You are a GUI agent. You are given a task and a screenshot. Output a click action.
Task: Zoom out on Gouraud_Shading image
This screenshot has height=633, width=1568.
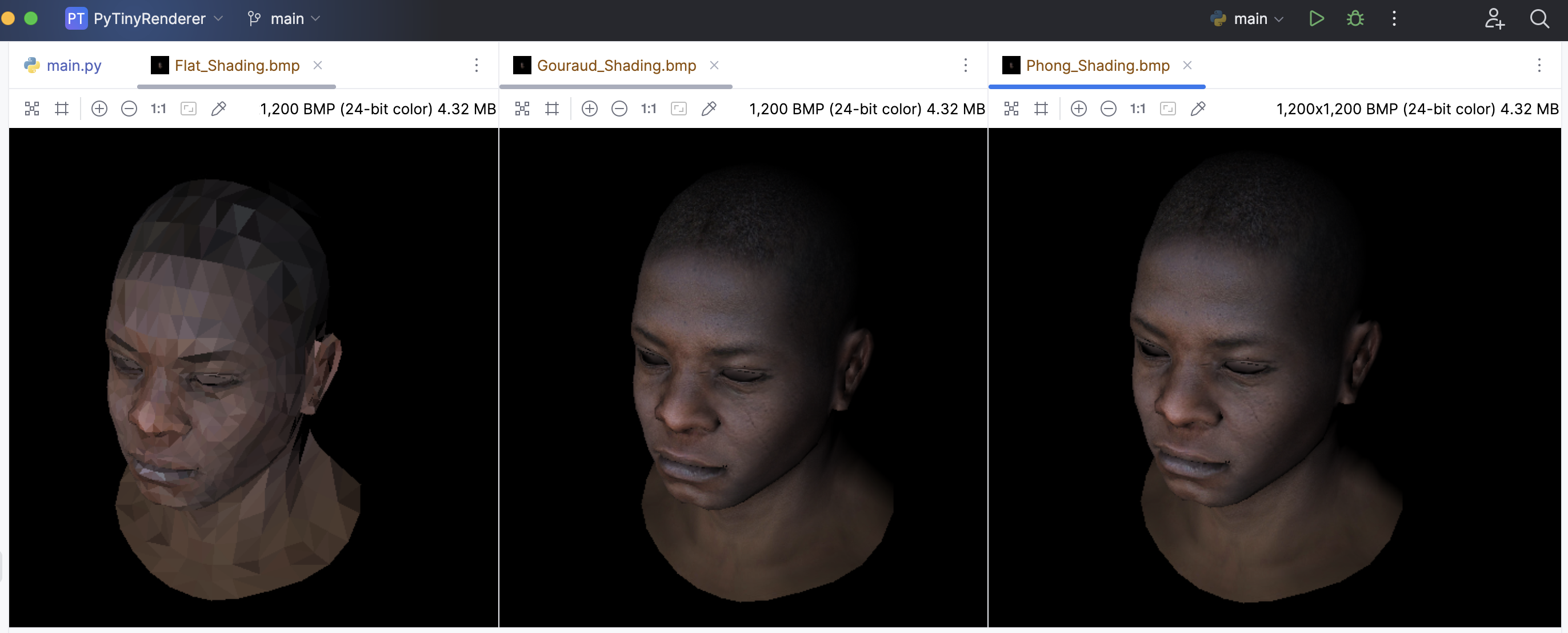pyautogui.click(x=619, y=109)
